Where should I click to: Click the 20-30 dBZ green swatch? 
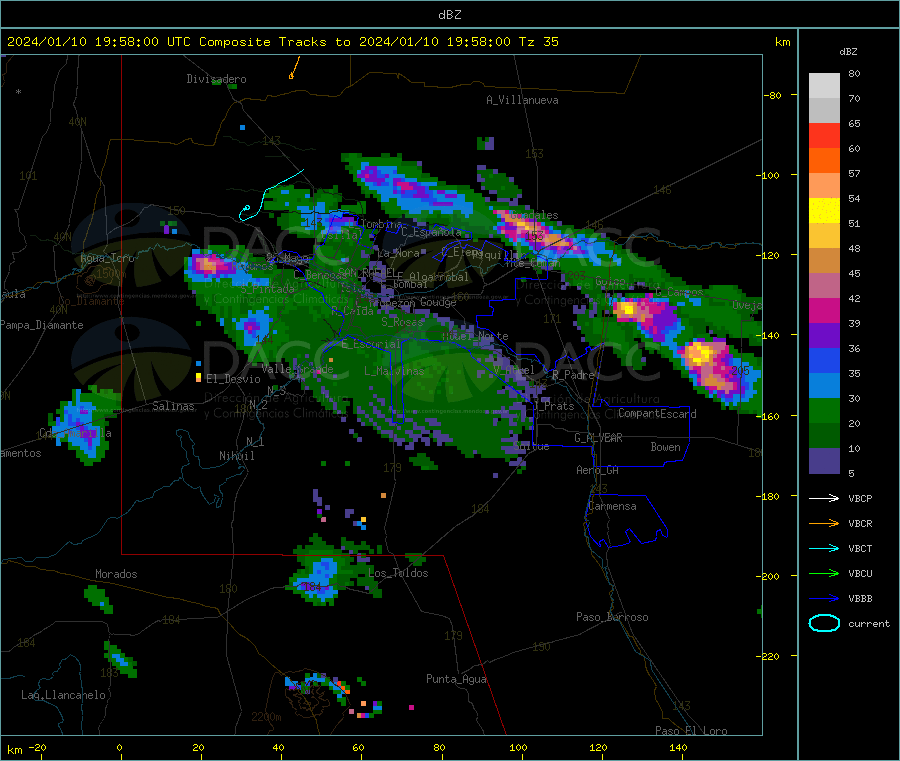point(824,410)
